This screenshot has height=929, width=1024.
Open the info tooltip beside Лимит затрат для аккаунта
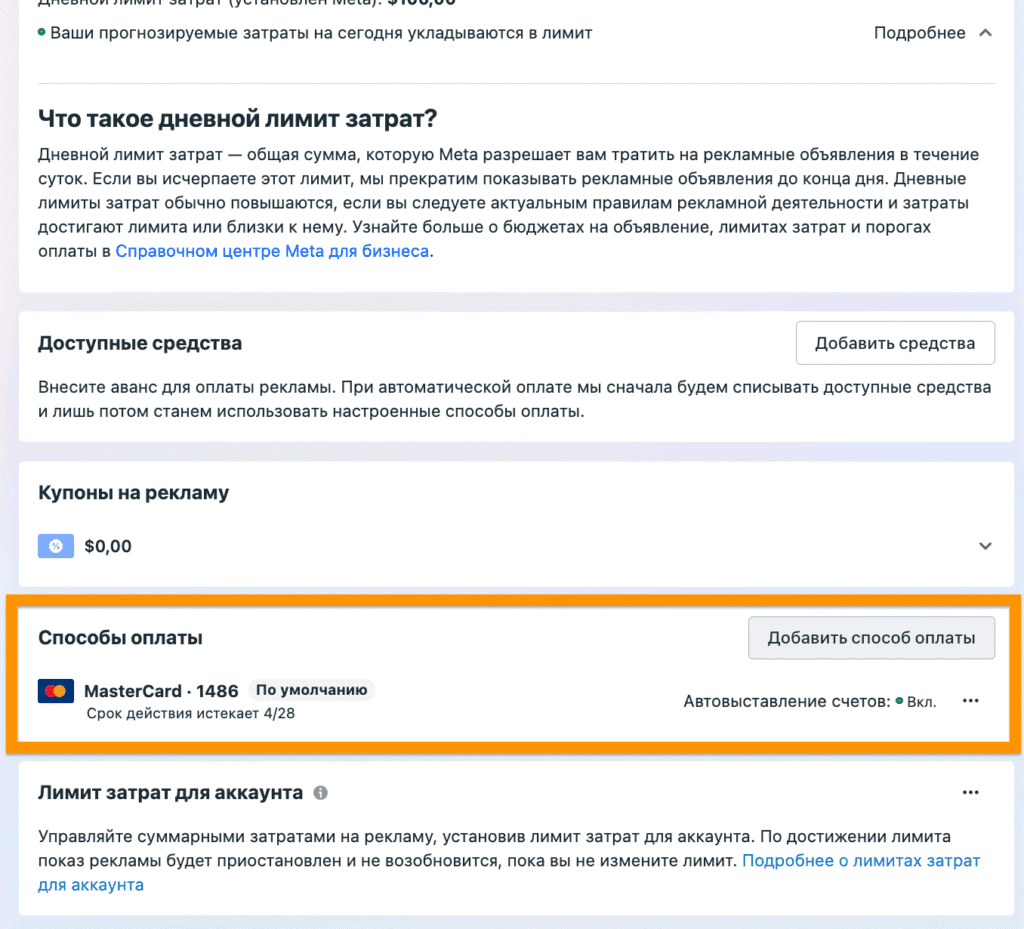[320, 793]
